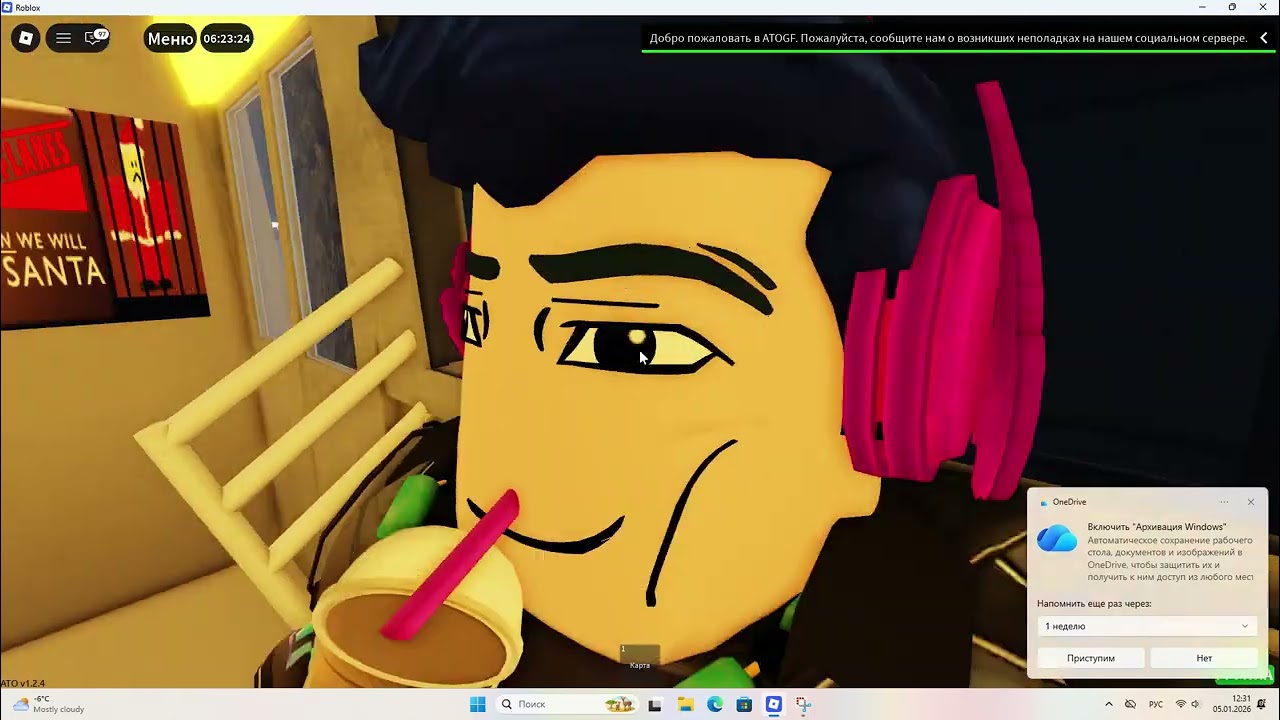Open the notification bell in the tray
The width and height of the screenshot is (1280, 720).
(x=1262, y=704)
